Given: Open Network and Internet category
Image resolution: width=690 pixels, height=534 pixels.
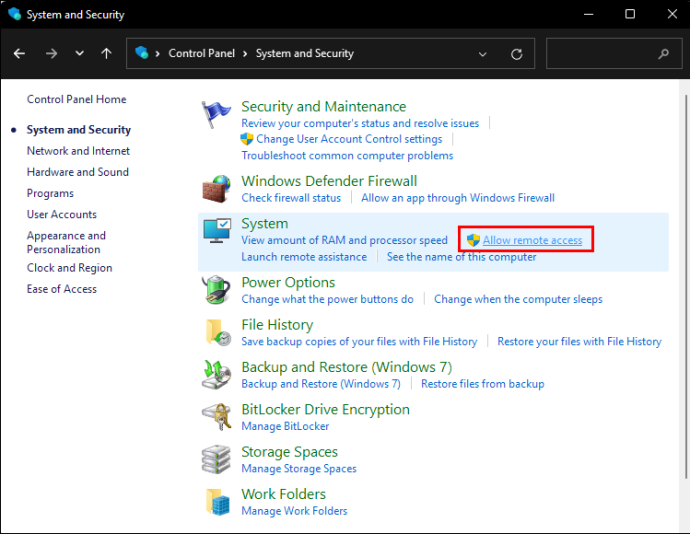Looking at the screenshot, I should tap(78, 151).
